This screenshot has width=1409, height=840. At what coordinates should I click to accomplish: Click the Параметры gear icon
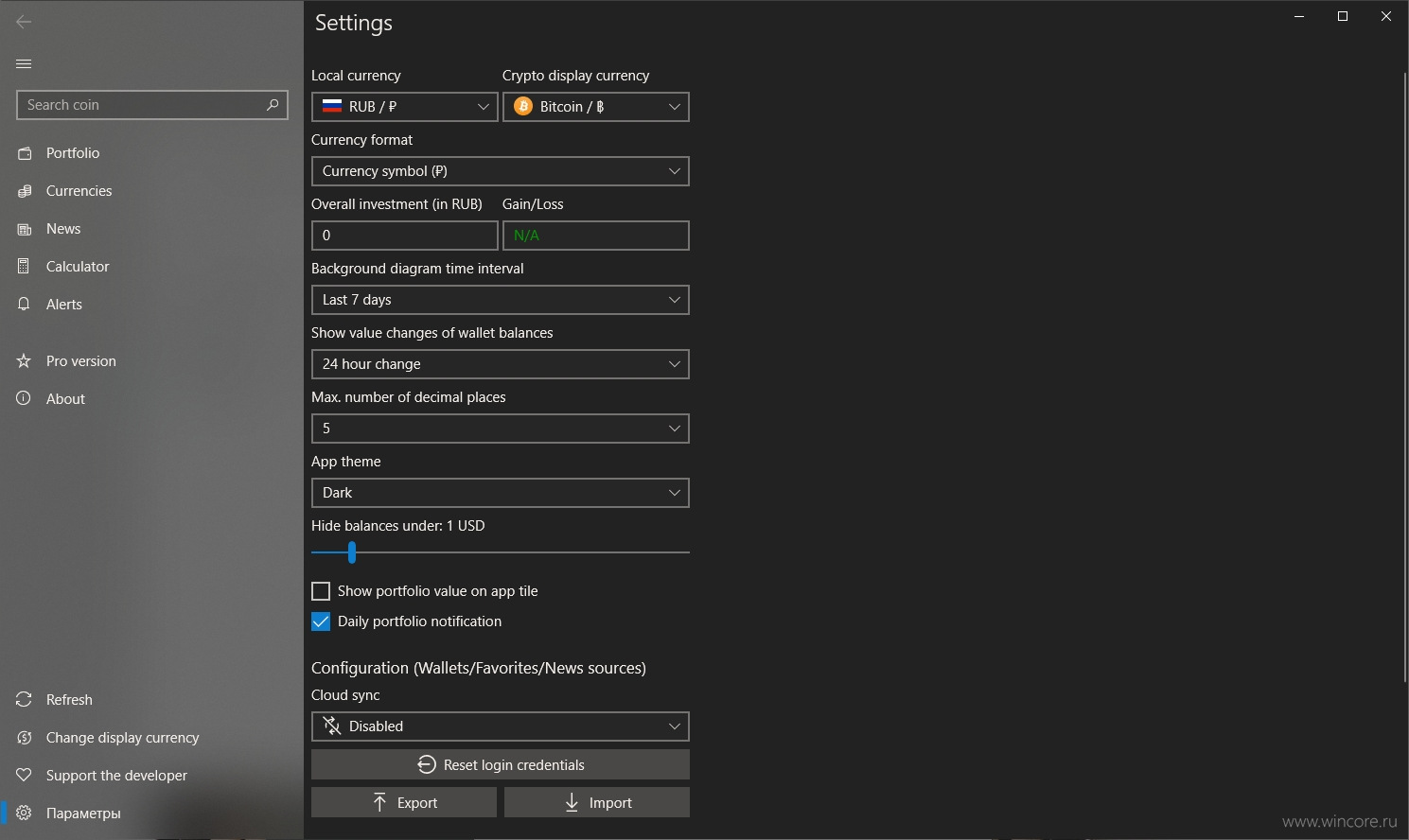25,814
